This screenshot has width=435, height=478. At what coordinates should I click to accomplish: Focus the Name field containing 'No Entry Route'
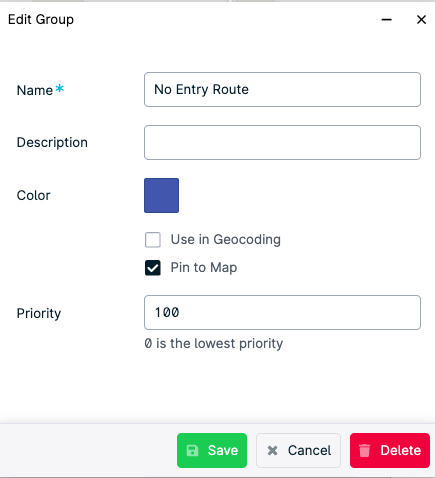[x=282, y=89]
